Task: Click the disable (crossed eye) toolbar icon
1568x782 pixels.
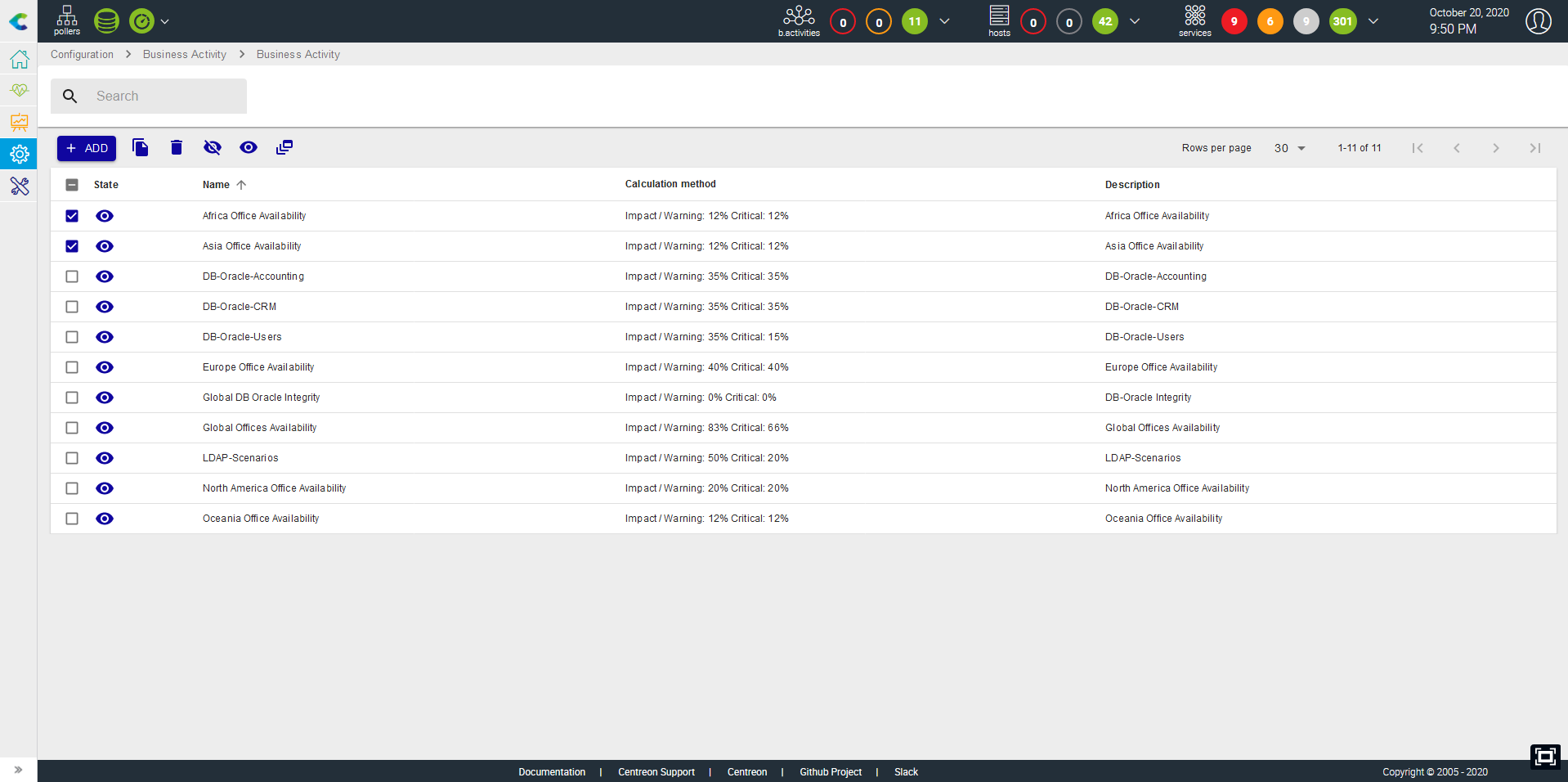Action: [x=213, y=148]
